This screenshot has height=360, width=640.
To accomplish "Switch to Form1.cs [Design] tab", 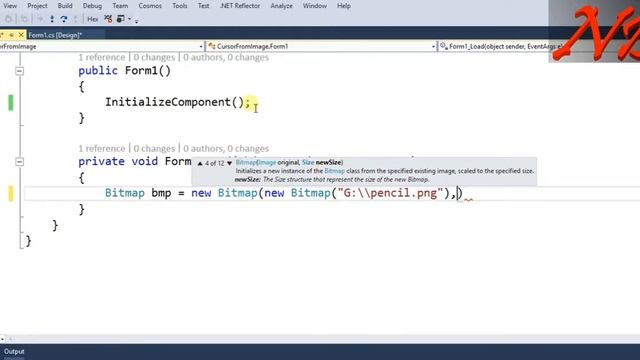I will (55, 35).
